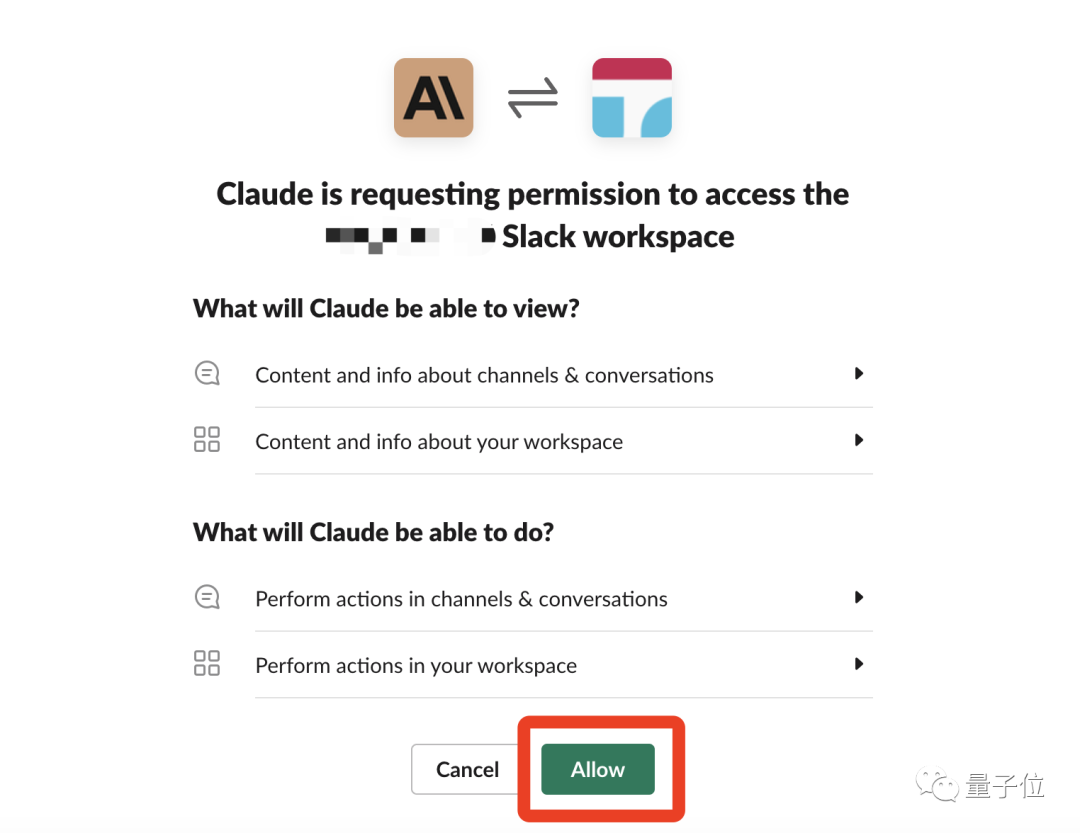Click the 'What will Claude be able to view?' heading
Viewport: 1080px width, 833px height.
386,308
